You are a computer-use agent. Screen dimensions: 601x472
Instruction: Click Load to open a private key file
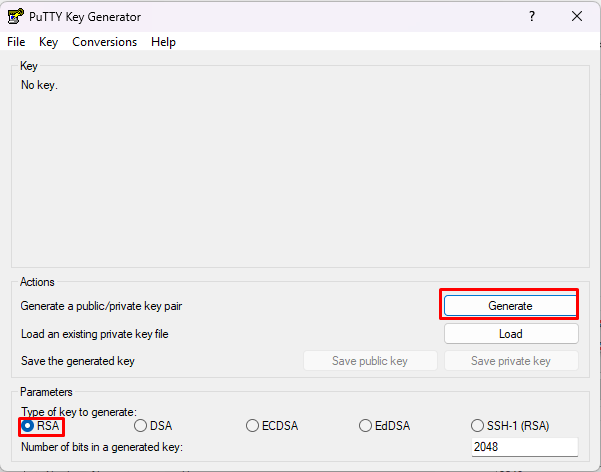point(510,334)
